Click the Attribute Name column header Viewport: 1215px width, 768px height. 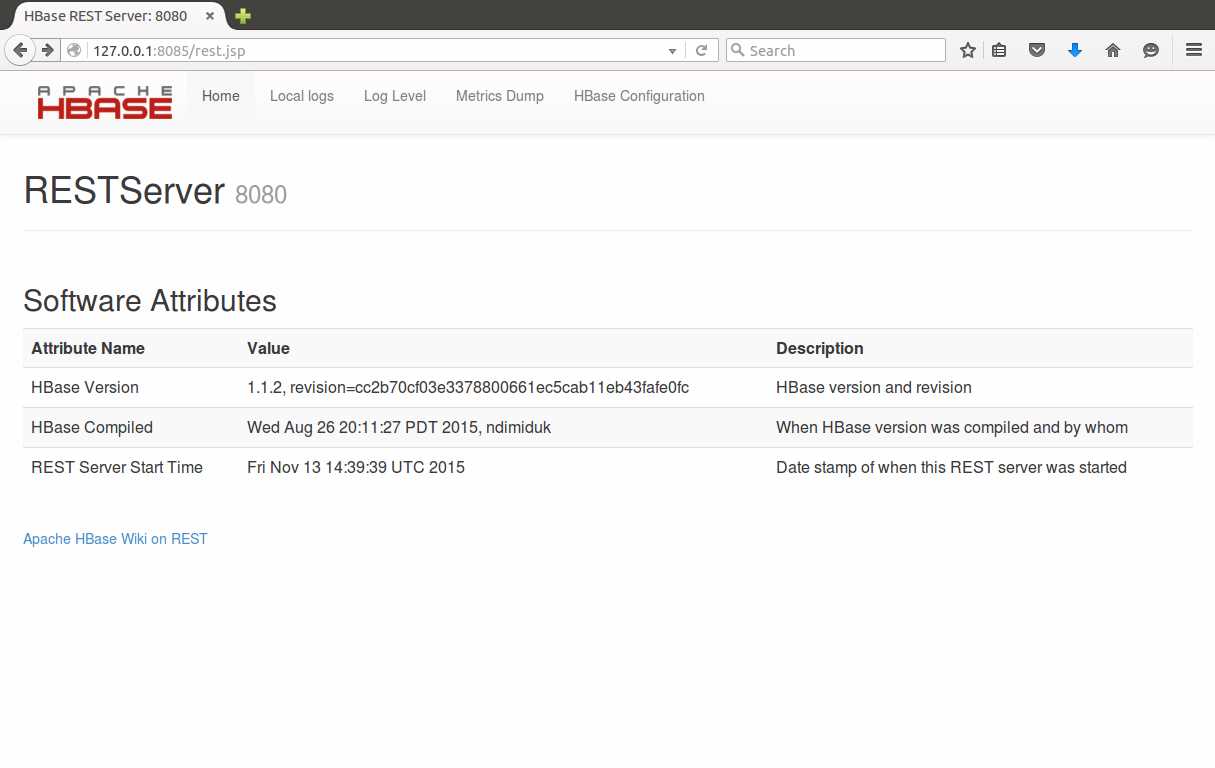(88, 348)
